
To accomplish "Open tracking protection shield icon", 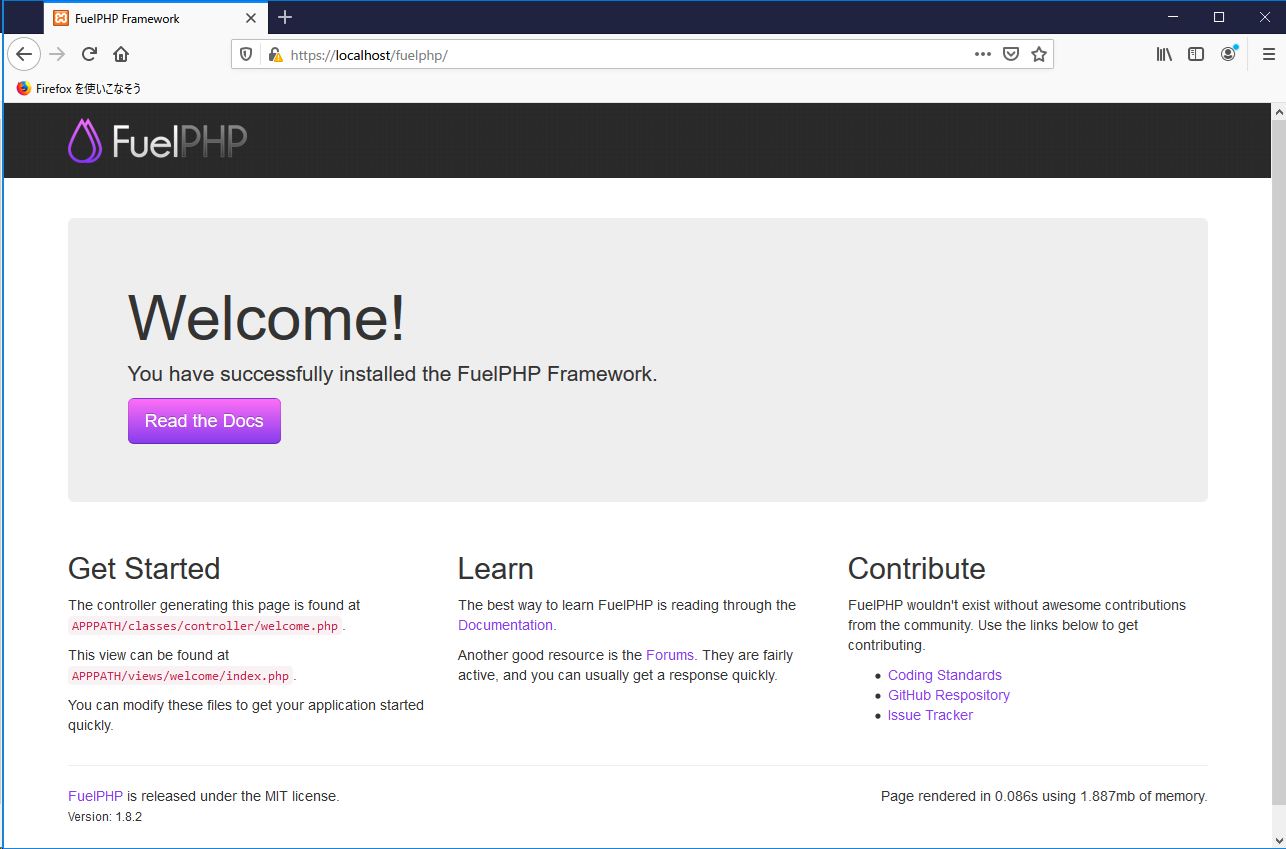I will [246, 55].
